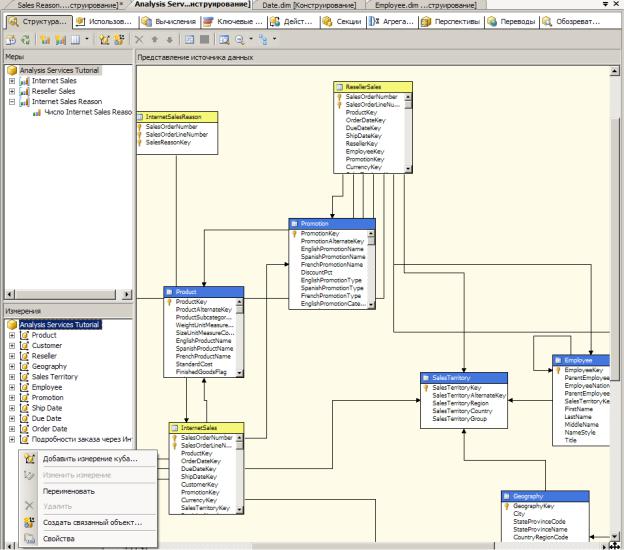The image size is (624, 550).
Task: Click the gray square toolbar icon
Action: pos(204,39)
